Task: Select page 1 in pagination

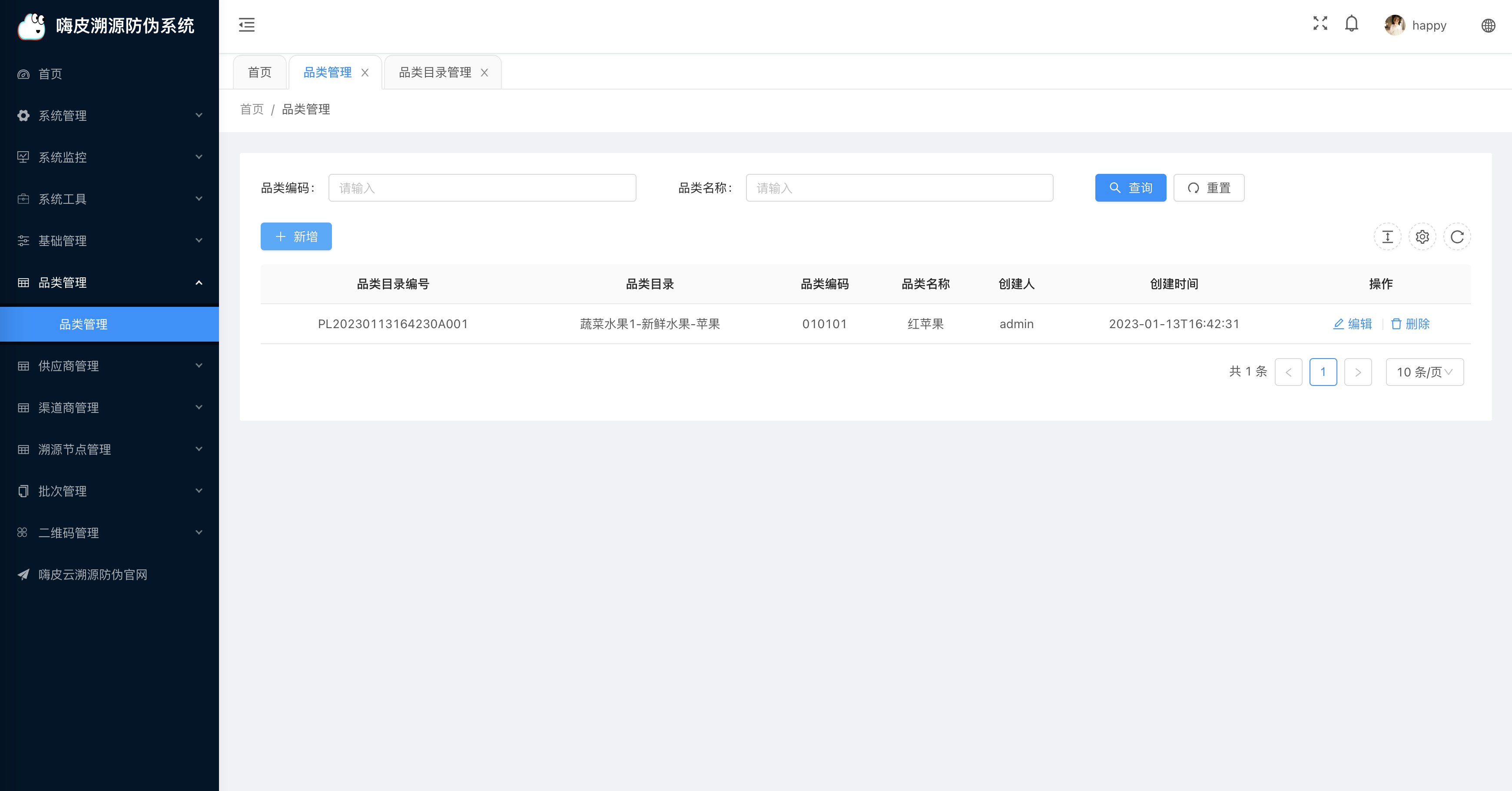Action: (1323, 372)
